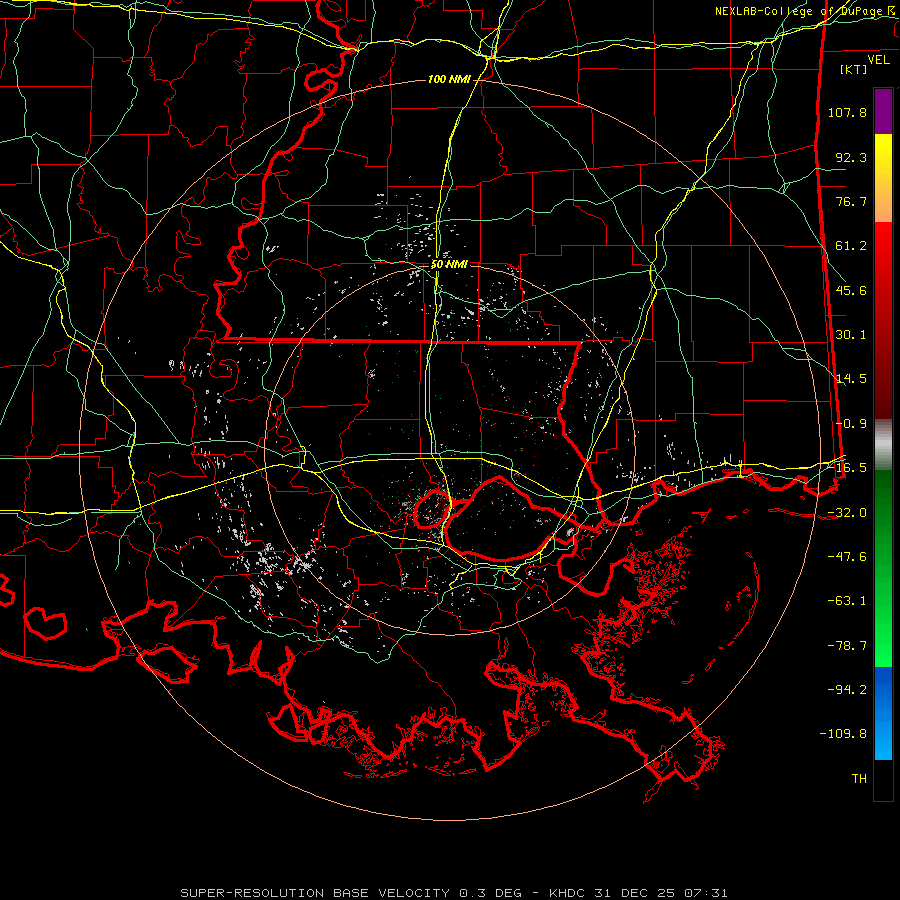Pick the red segment of velocity scale

[x=883, y=320]
